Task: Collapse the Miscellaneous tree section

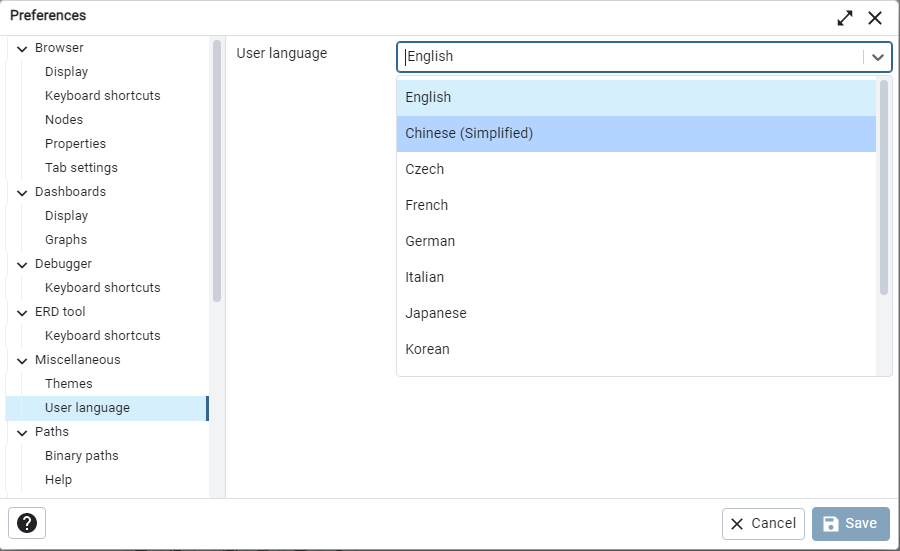Action: [22, 360]
